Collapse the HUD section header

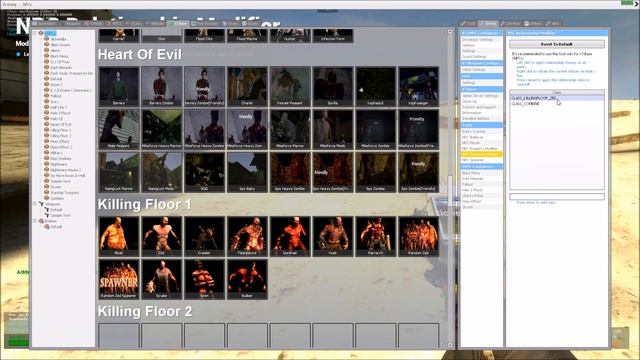pos(482,76)
